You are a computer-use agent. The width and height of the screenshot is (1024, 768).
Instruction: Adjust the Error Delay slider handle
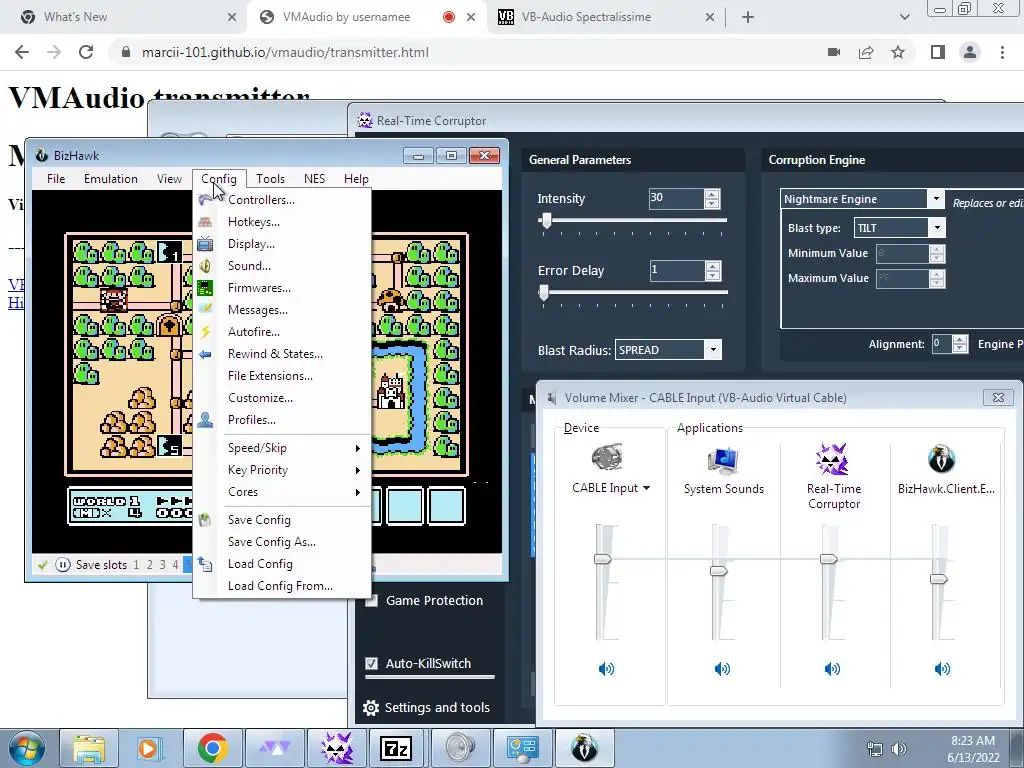(544, 293)
